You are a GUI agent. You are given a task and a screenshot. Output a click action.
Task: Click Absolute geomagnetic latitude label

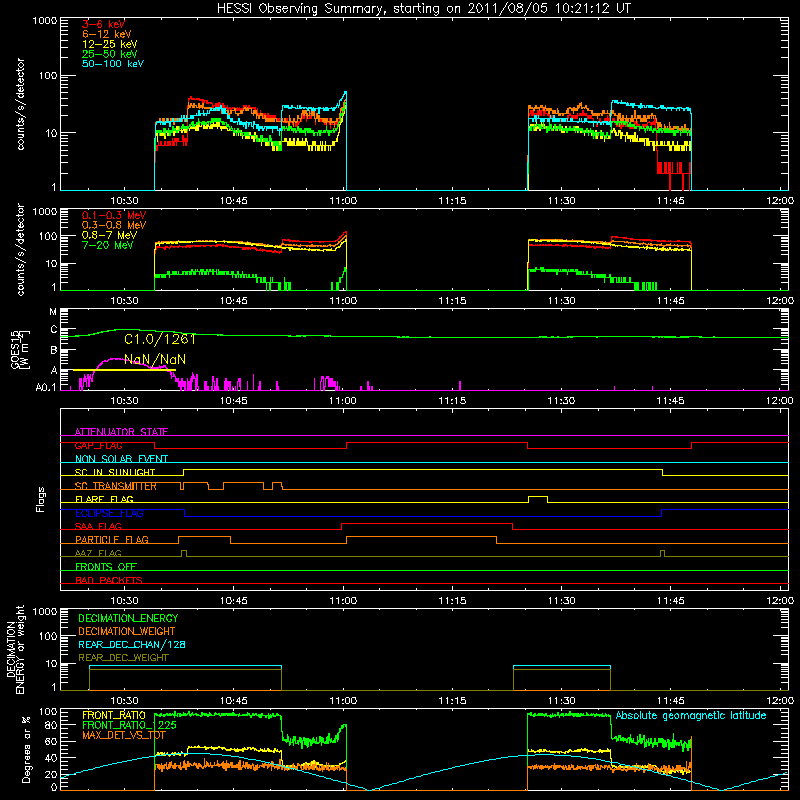pyautogui.click(x=691, y=715)
